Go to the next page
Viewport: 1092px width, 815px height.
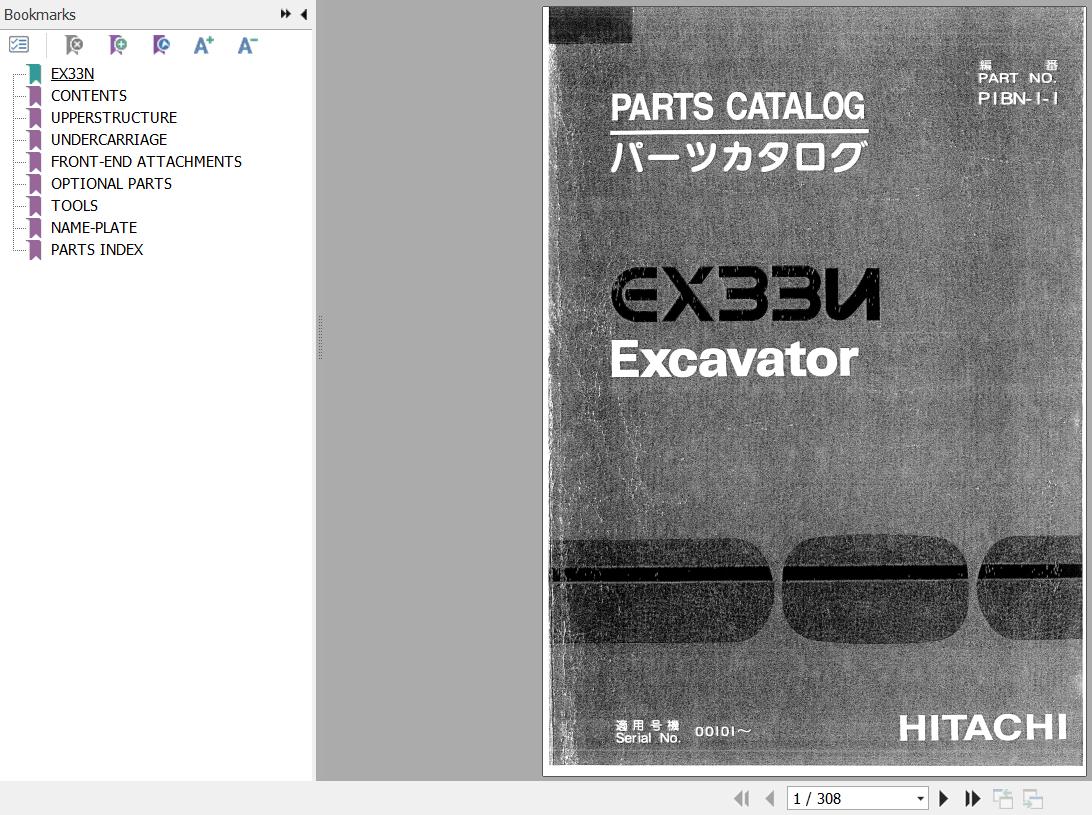click(x=944, y=798)
